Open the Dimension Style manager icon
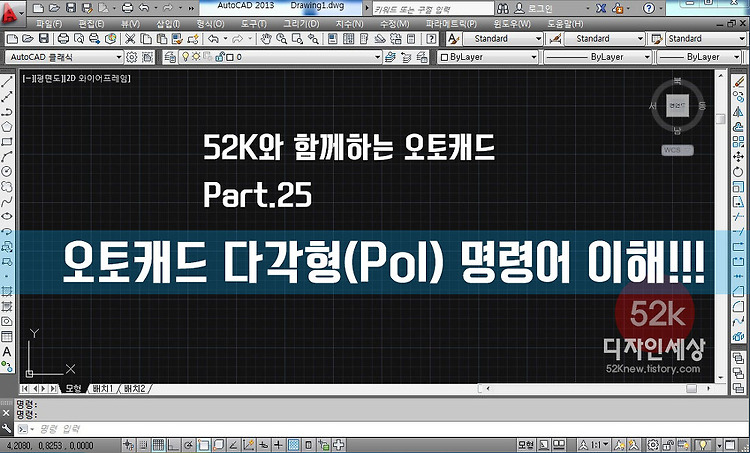Viewport: 750px width, 453px height. coord(555,39)
